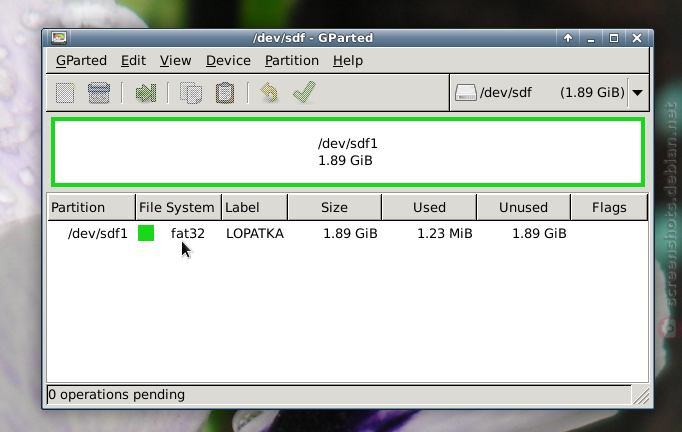Open the View menu
The image size is (682, 432).
click(175, 60)
